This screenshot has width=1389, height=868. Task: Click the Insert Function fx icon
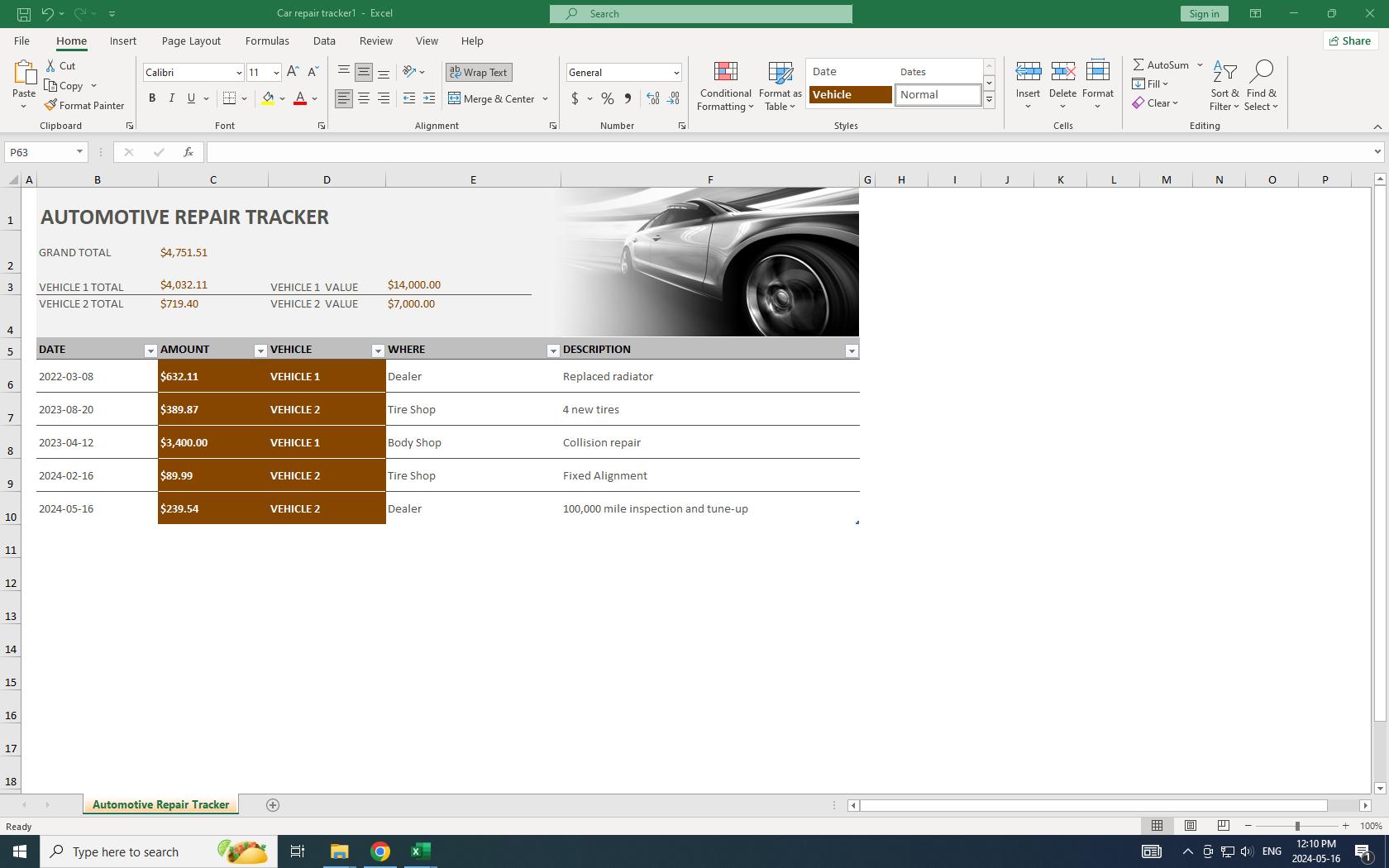189,152
